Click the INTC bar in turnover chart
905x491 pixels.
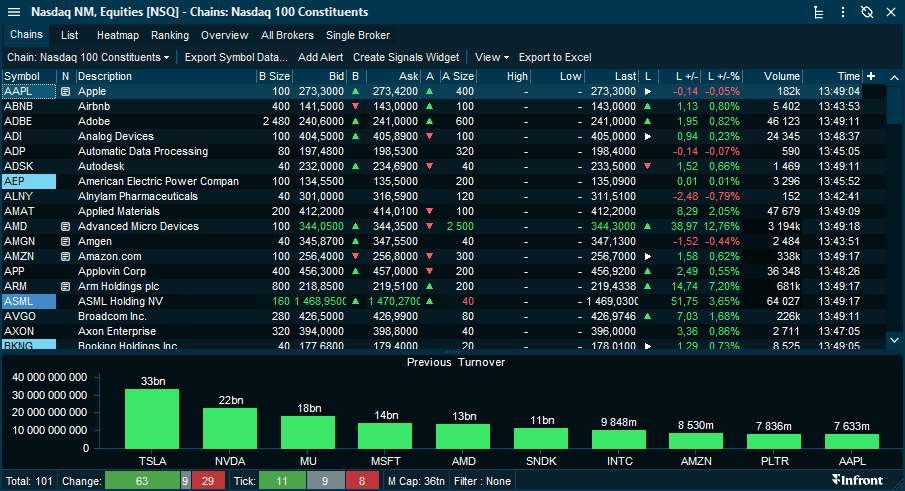point(619,440)
